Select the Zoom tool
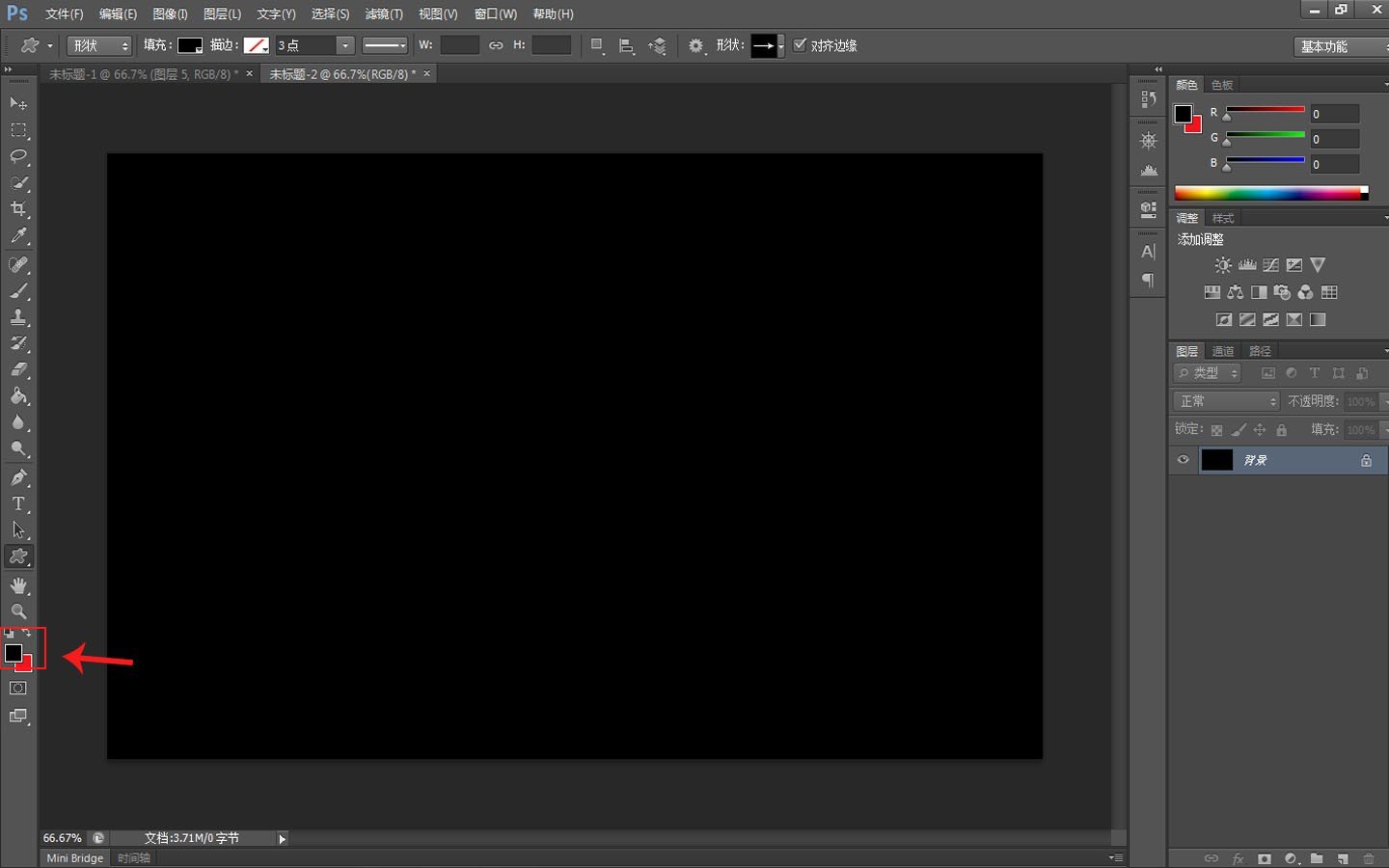This screenshot has height=868, width=1389. (18, 611)
